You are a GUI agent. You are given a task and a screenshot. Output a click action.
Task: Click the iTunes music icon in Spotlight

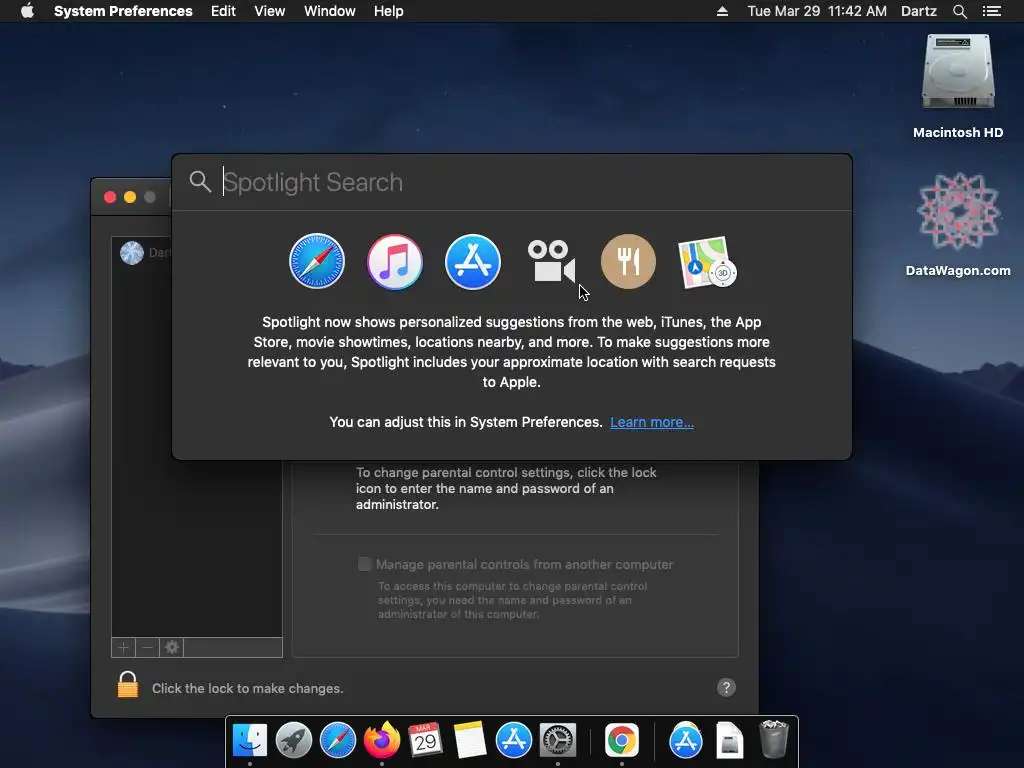tap(394, 261)
